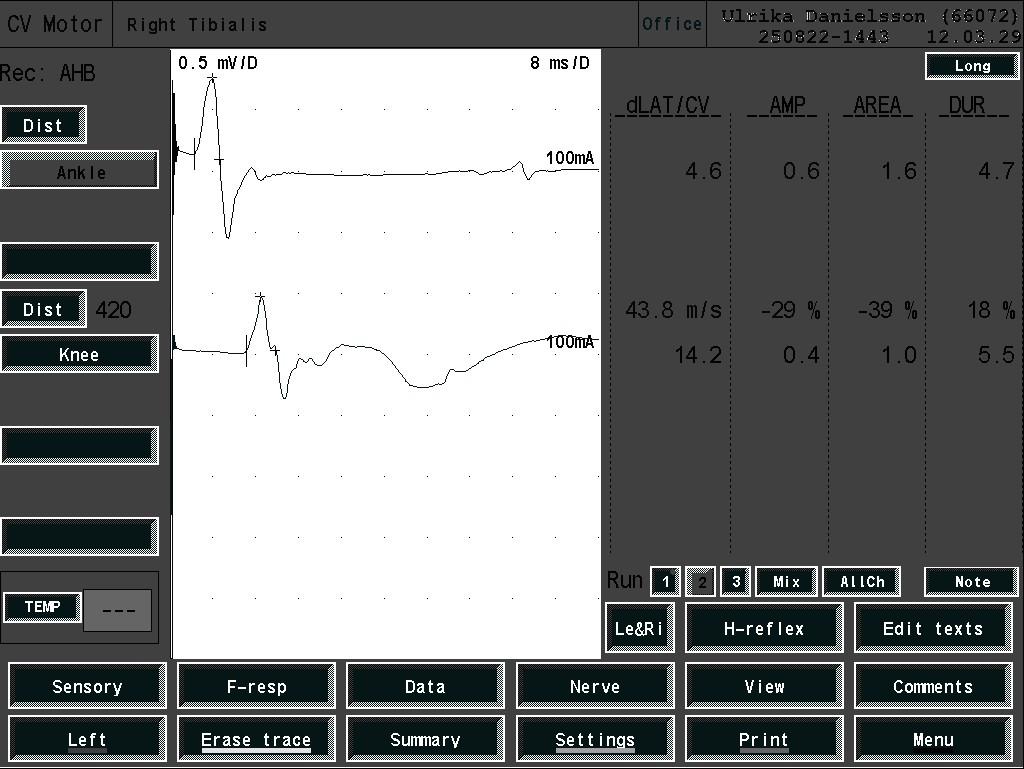Open the Settings screen

point(595,739)
